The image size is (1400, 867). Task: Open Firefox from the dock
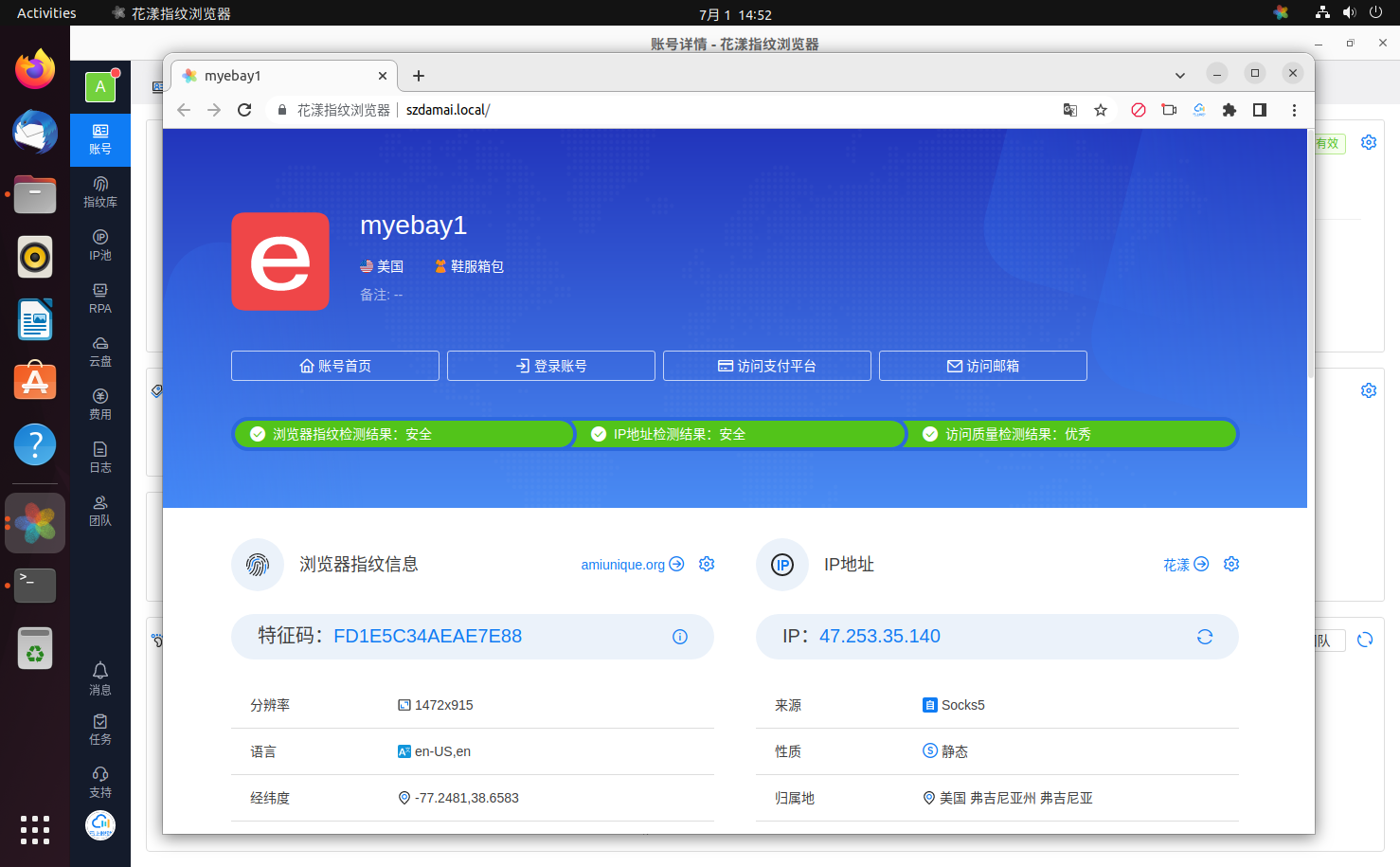(35, 69)
